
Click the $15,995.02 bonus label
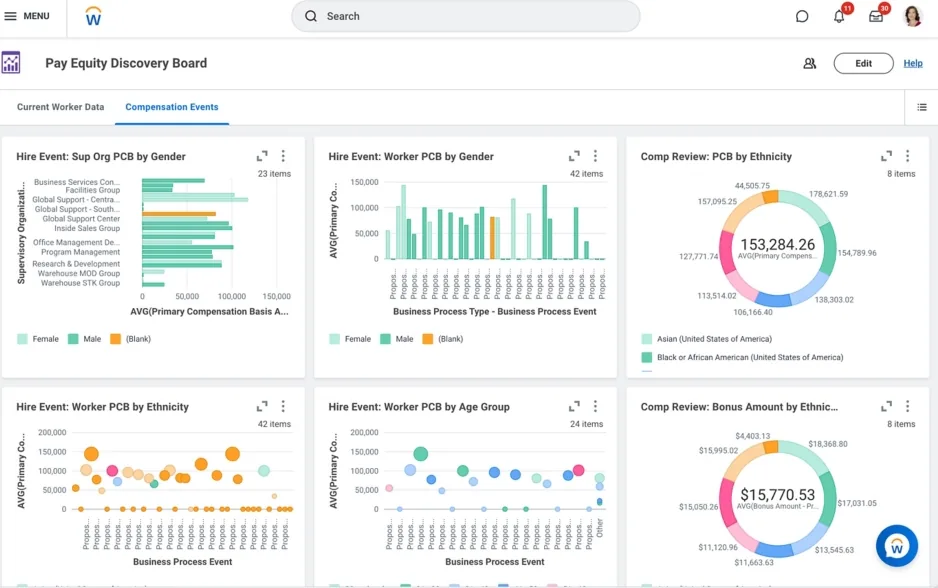tap(718, 450)
